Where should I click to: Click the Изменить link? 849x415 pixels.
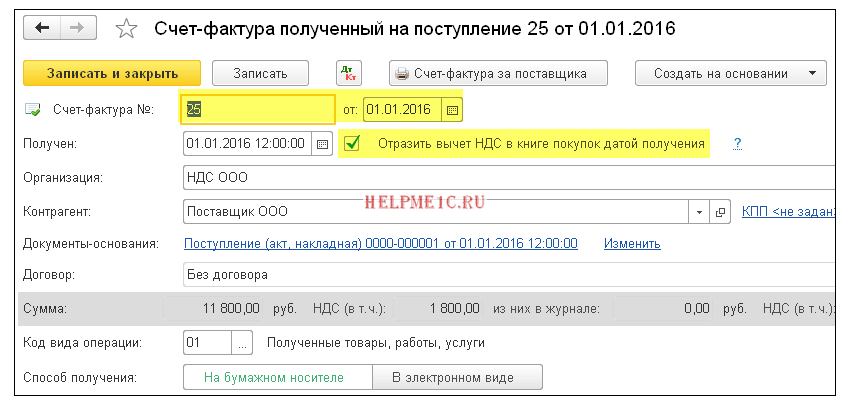632,243
